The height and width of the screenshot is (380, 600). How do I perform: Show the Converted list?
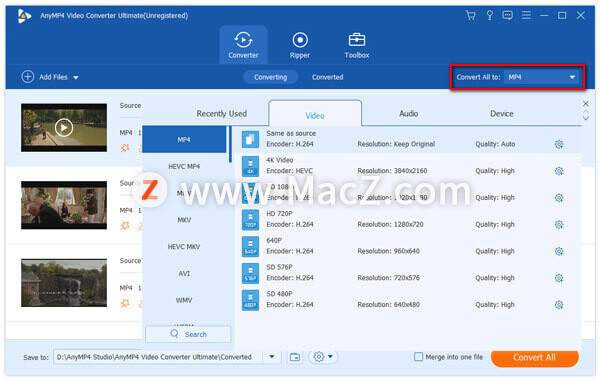(328, 77)
